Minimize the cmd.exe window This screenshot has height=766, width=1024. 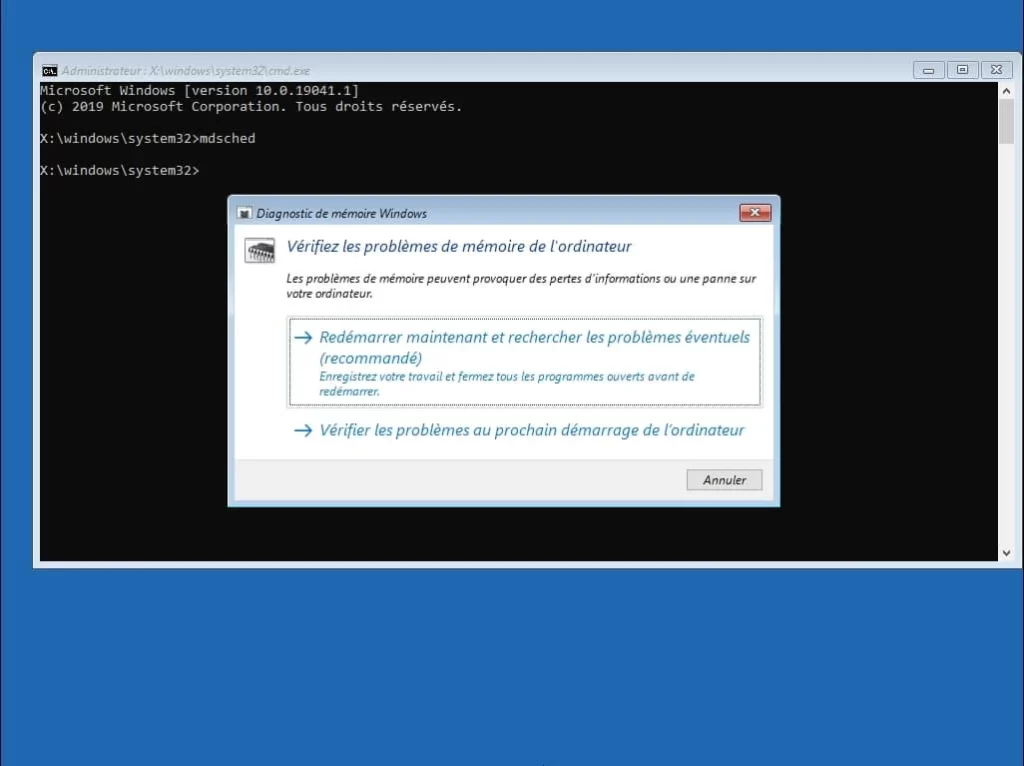coord(928,70)
